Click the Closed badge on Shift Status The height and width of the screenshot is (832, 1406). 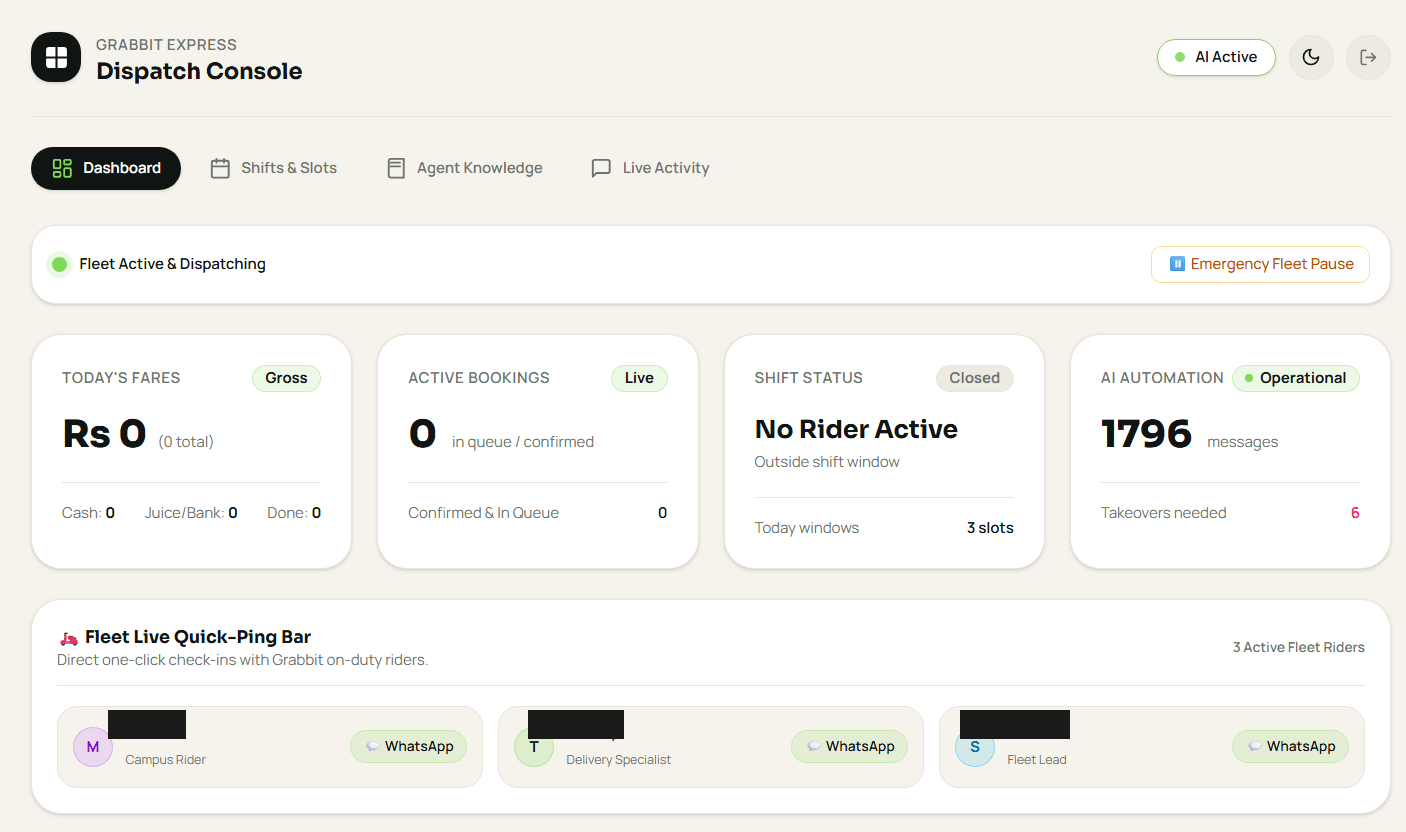[x=975, y=378]
